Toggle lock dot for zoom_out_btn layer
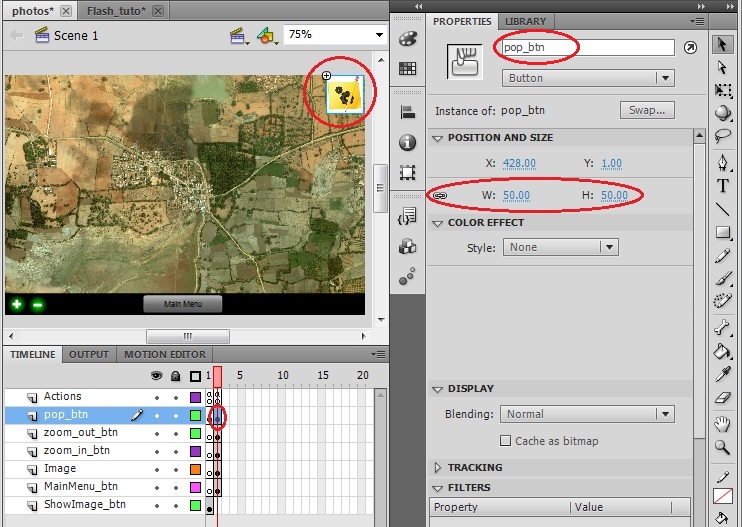The width and height of the screenshot is (742, 527). coord(176,434)
